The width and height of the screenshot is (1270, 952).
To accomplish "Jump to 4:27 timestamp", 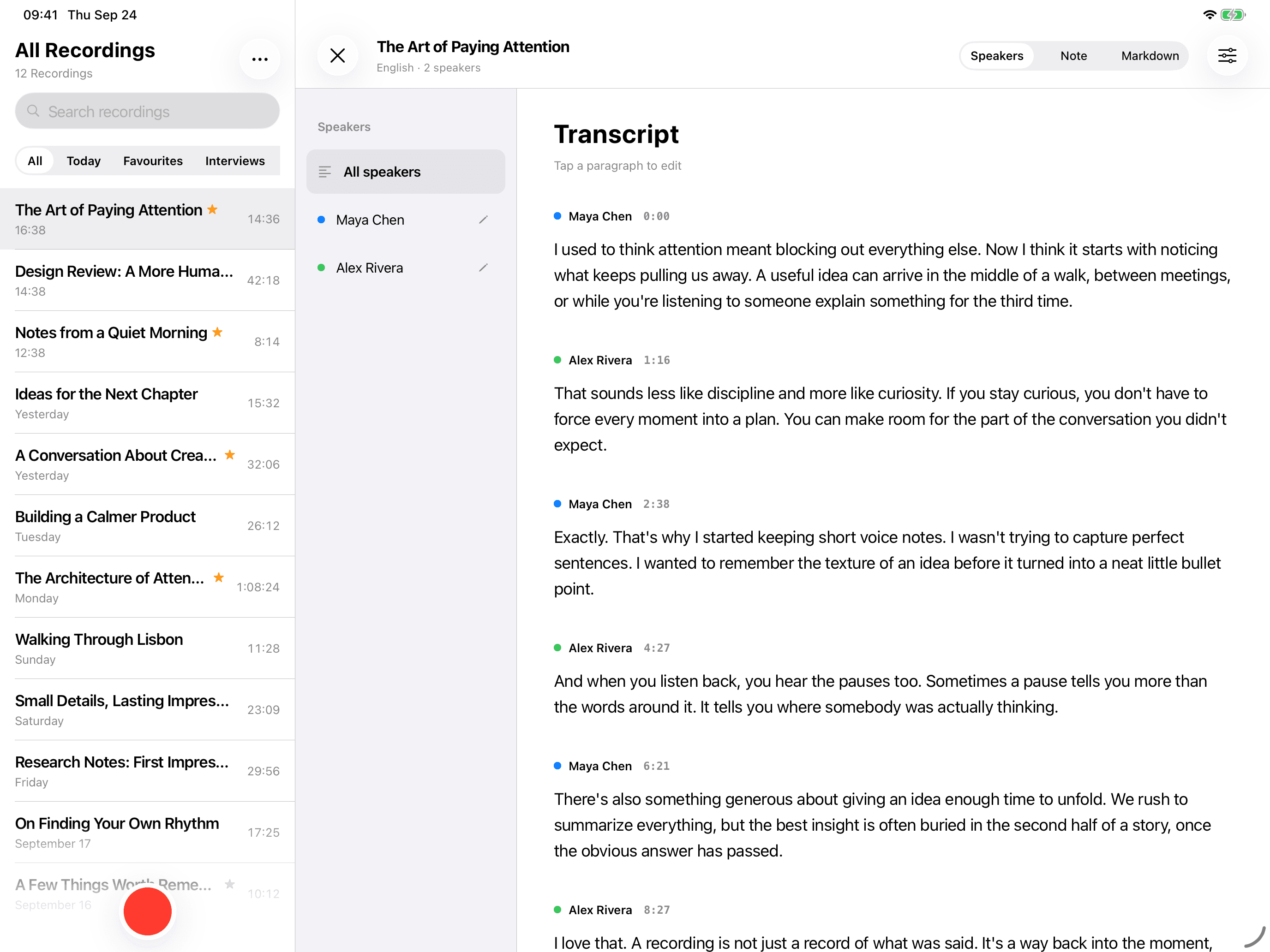I will 656,648.
